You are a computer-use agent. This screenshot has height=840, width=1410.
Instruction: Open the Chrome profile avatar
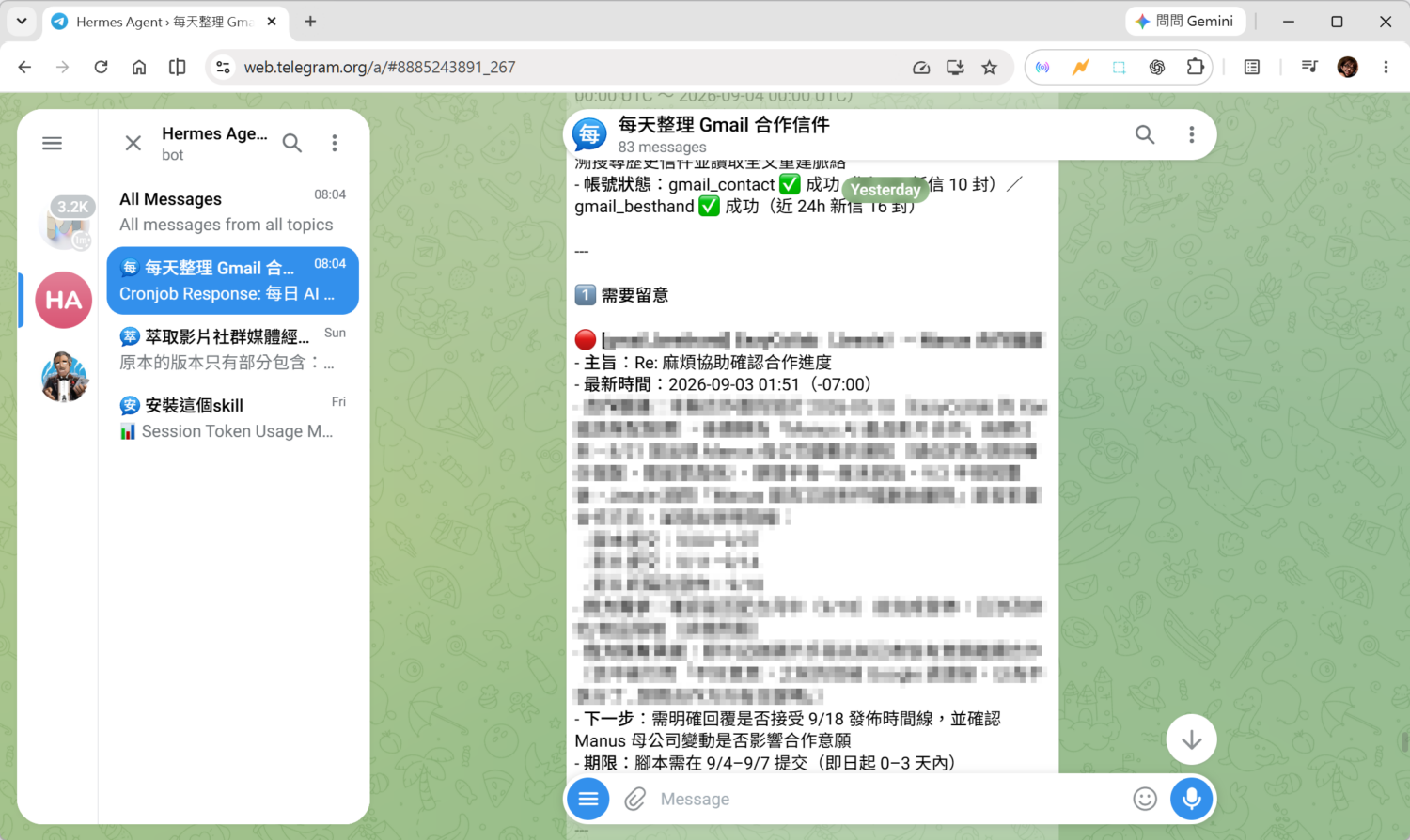click(x=1348, y=67)
